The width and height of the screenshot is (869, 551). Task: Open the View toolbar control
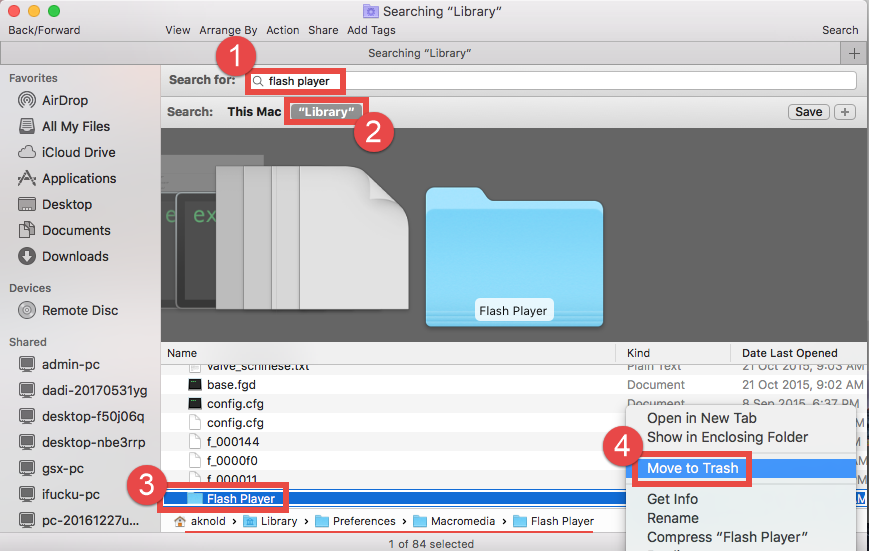coord(177,30)
